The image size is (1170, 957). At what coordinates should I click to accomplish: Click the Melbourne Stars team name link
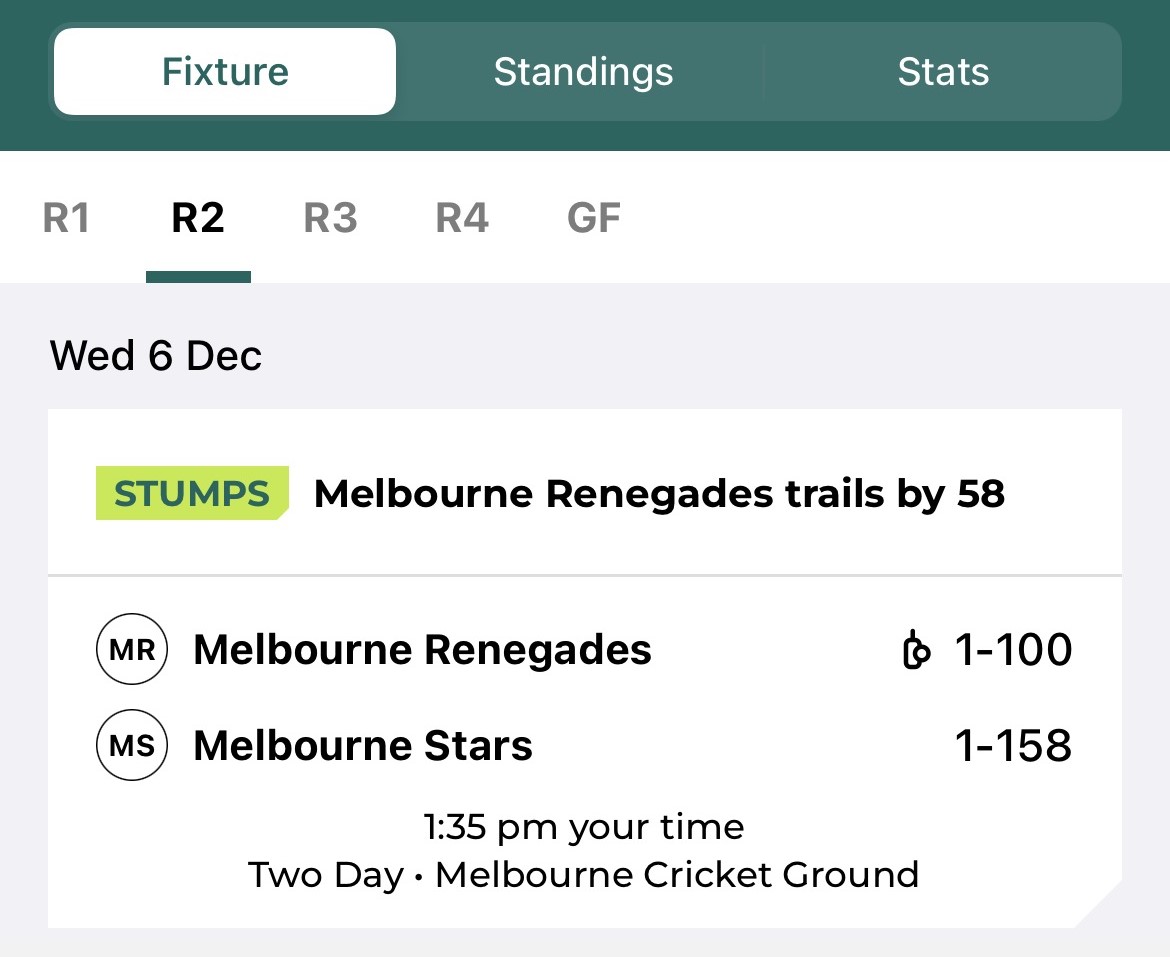(363, 744)
